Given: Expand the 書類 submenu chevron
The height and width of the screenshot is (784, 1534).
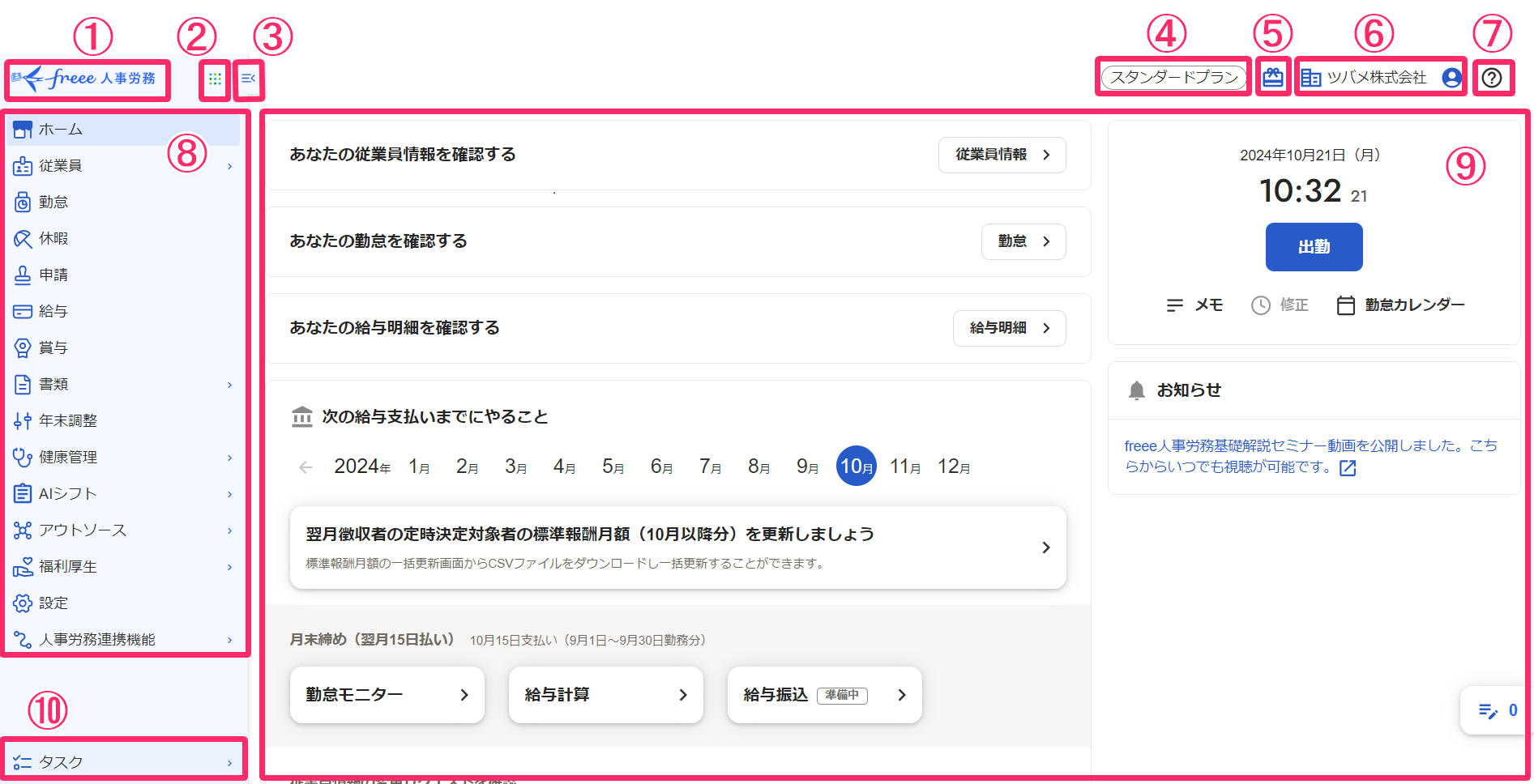Looking at the screenshot, I should pos(230,385).
